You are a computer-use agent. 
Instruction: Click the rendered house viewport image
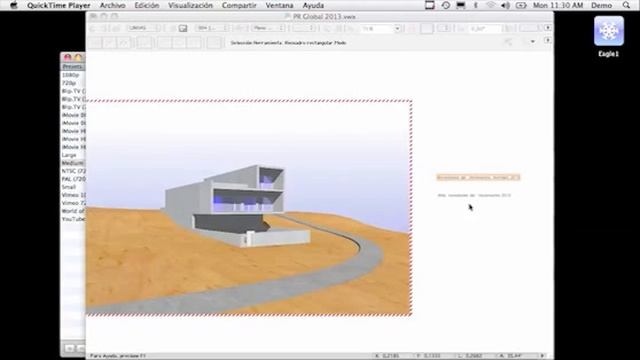(249, 207)
